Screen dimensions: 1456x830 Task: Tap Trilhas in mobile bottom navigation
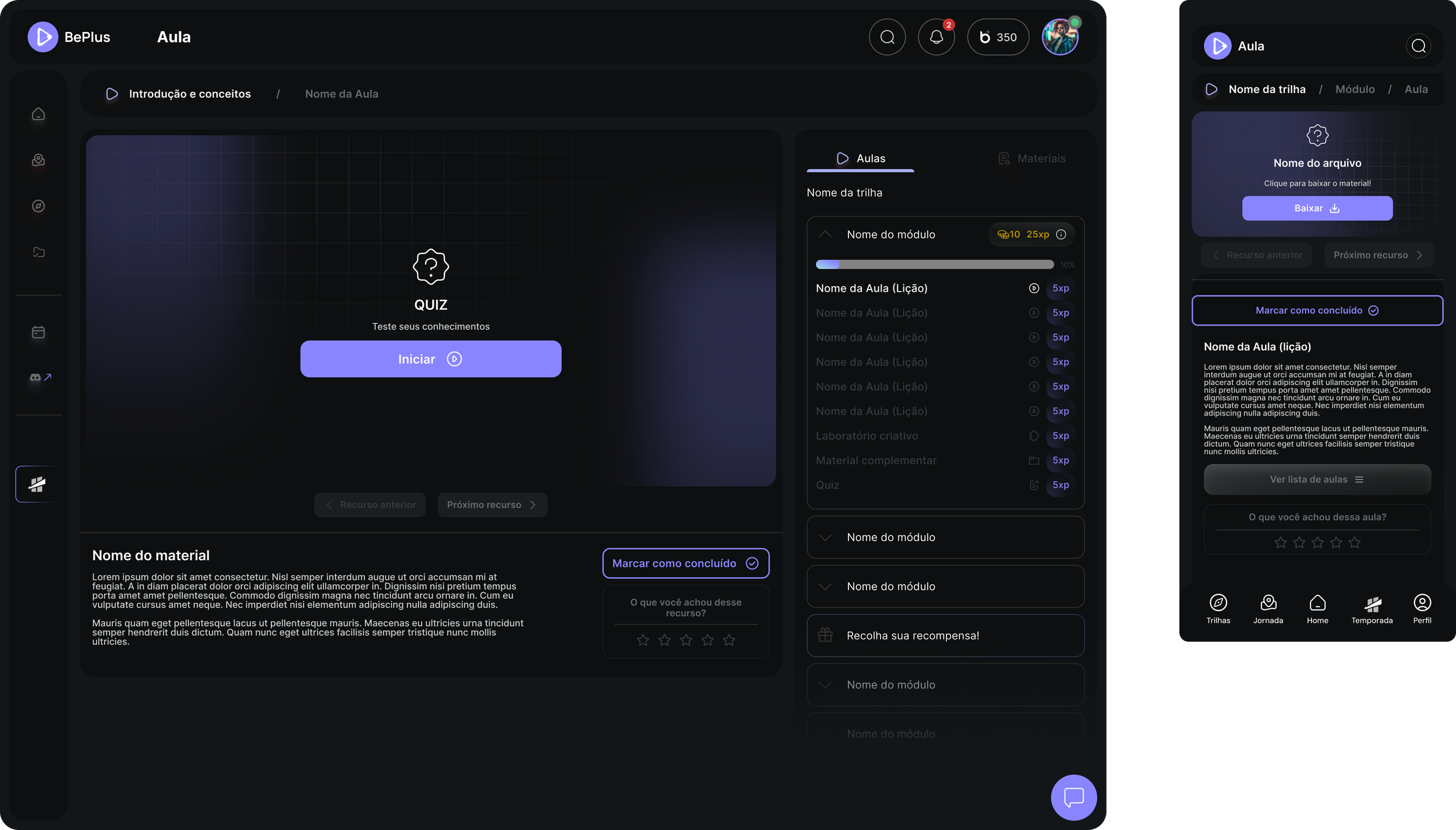[1218, 609]
